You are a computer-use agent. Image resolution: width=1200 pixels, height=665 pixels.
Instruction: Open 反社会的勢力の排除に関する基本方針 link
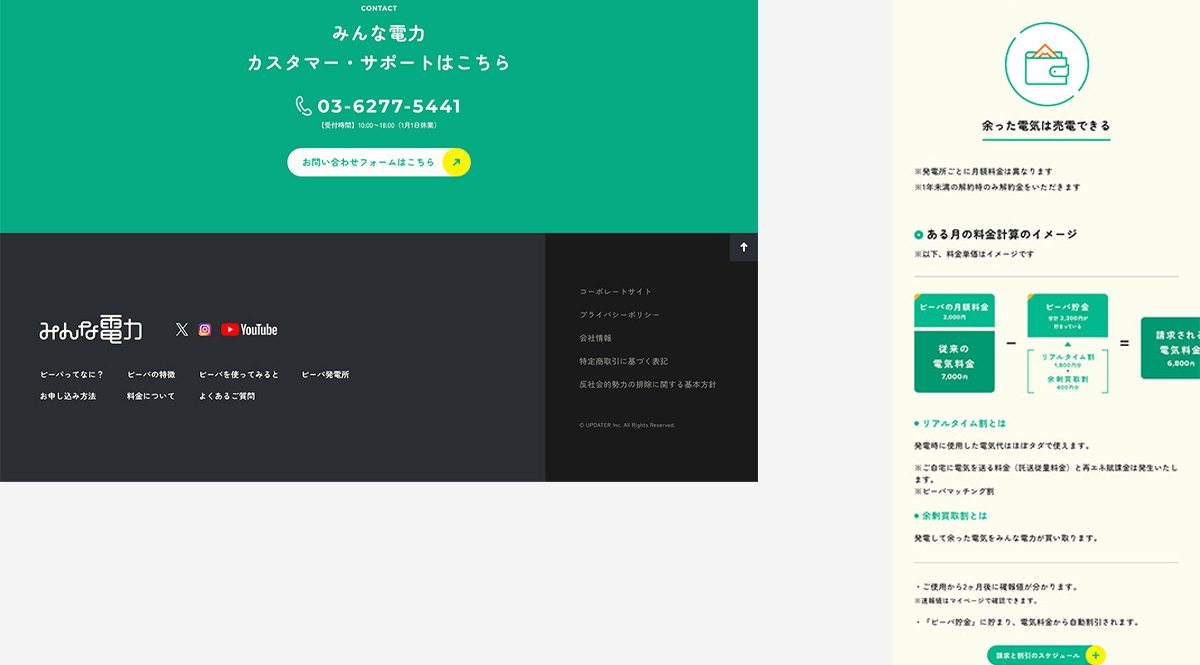click(x=648, y=384)
